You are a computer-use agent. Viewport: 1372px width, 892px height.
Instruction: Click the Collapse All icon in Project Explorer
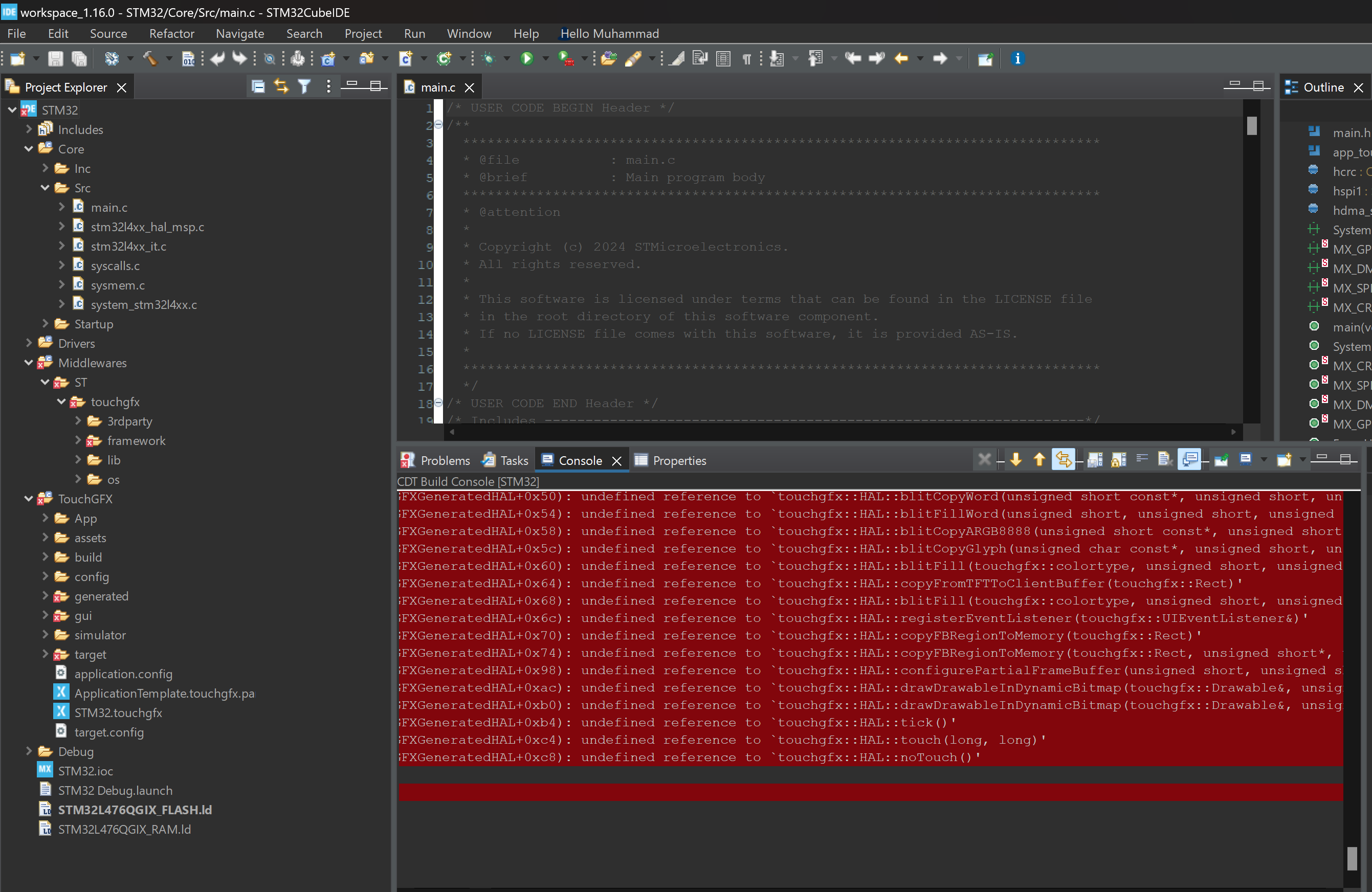click(258, 87)
